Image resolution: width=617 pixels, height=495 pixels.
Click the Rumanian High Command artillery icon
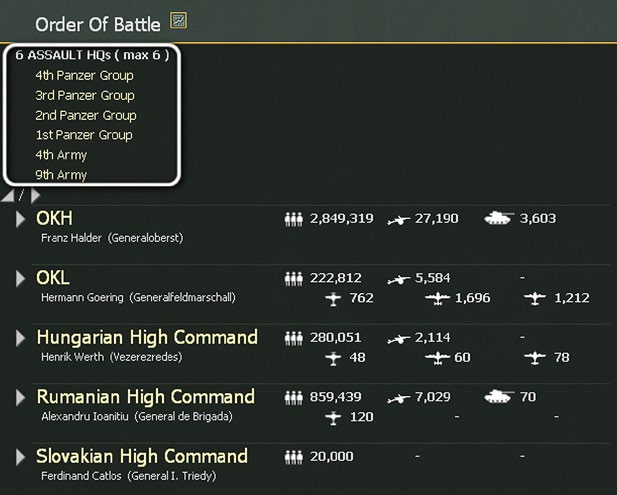400,398
